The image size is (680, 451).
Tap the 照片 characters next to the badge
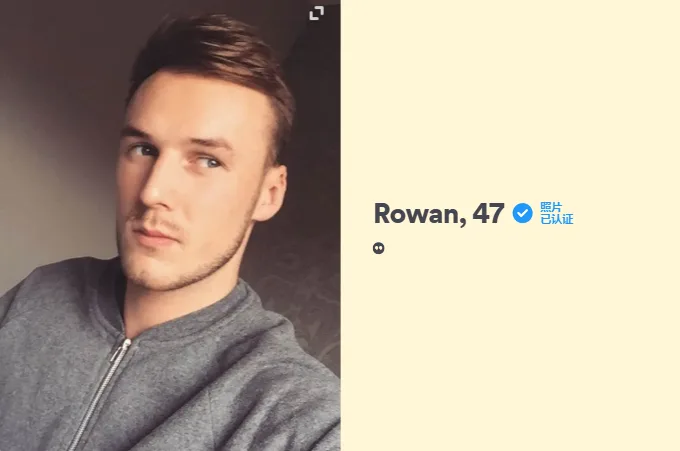551,207
